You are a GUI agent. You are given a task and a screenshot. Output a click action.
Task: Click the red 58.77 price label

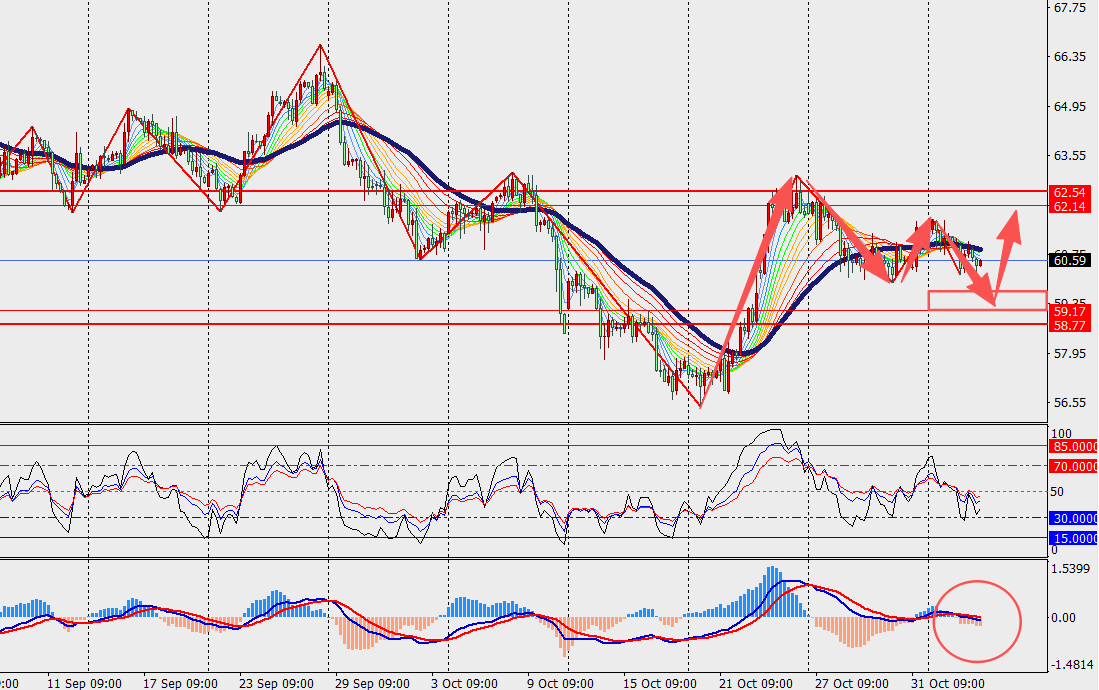point(1070,325)
